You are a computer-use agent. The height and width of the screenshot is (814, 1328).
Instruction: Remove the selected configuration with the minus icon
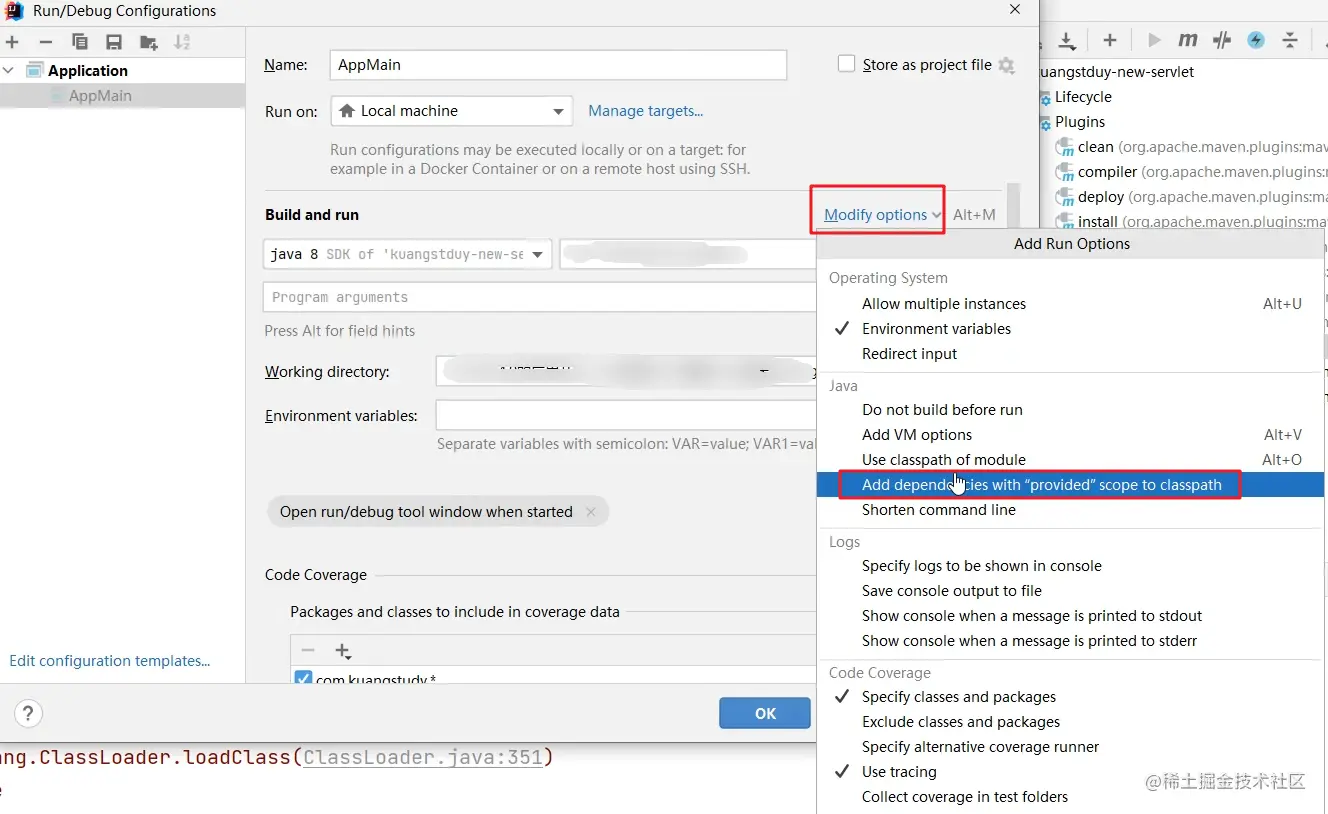tap(46, 42)
